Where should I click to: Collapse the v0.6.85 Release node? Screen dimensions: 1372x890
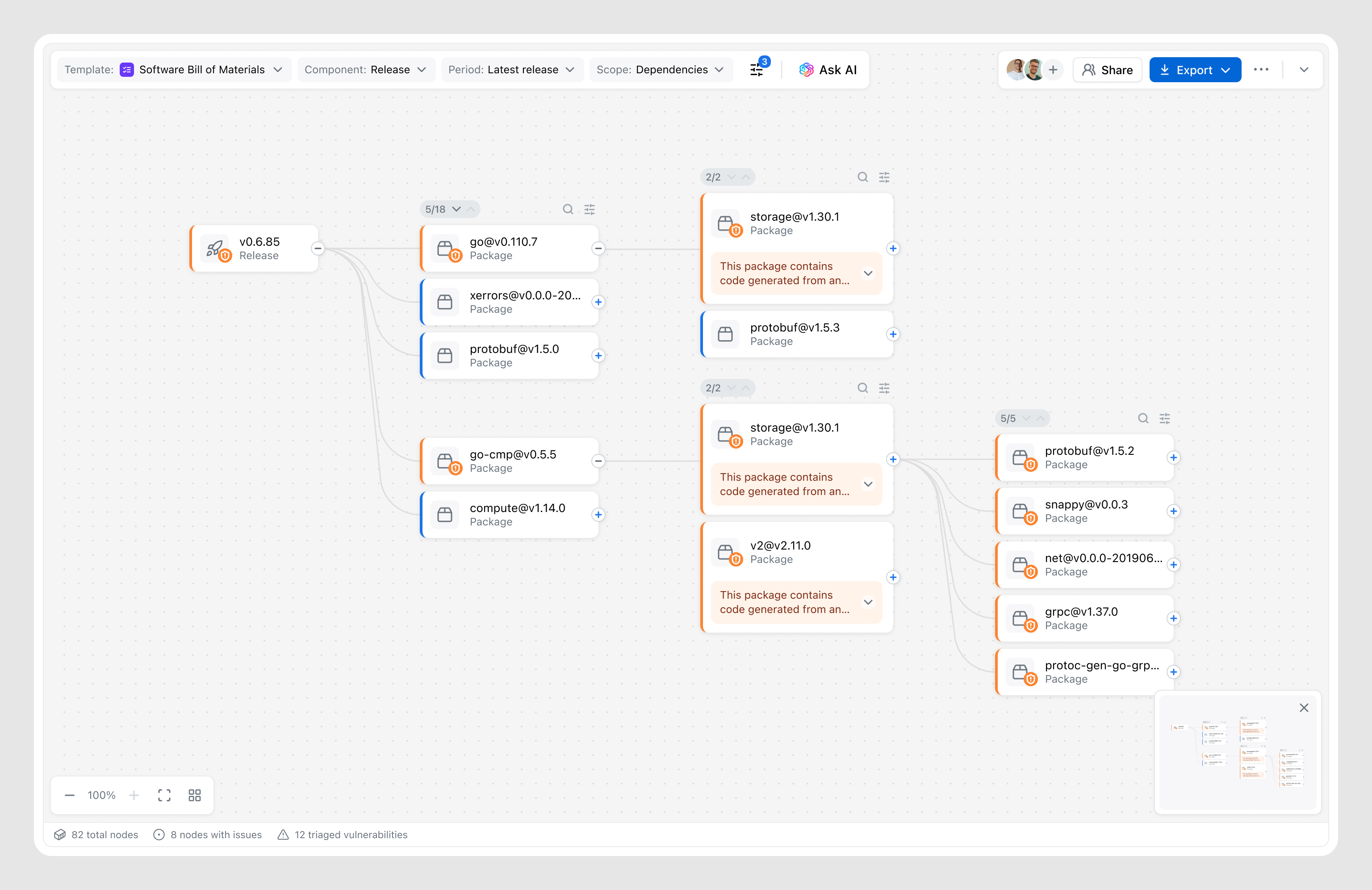(318, 248)
